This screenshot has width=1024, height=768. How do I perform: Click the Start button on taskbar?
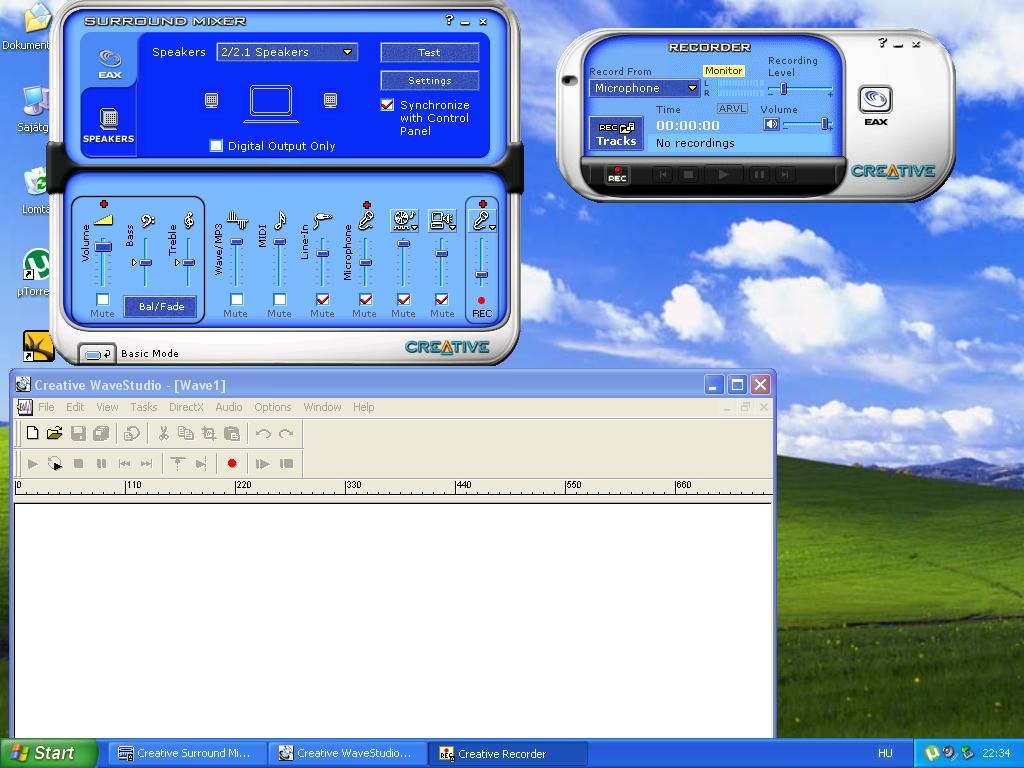[48, 753]
